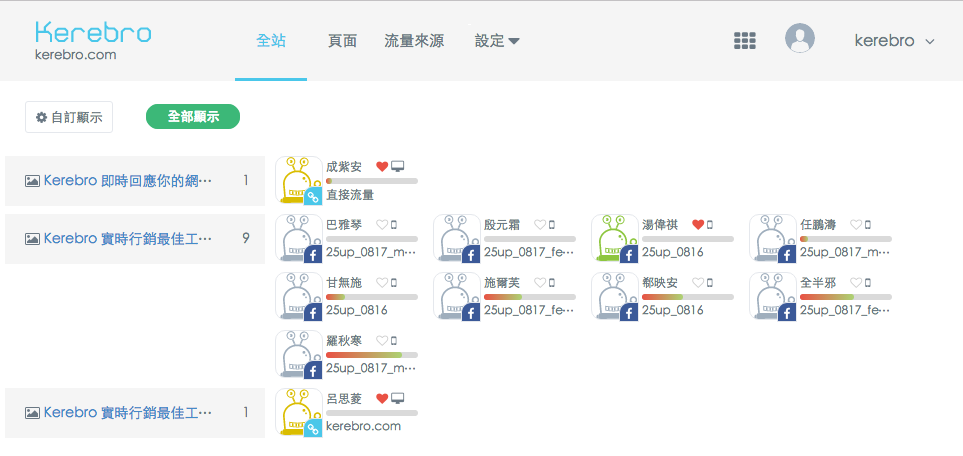Image resolution: width=963 pixels, height=456 pixels.
Task: Toggle favorite heart for 任鵬濤
Action: pos(856,225)
